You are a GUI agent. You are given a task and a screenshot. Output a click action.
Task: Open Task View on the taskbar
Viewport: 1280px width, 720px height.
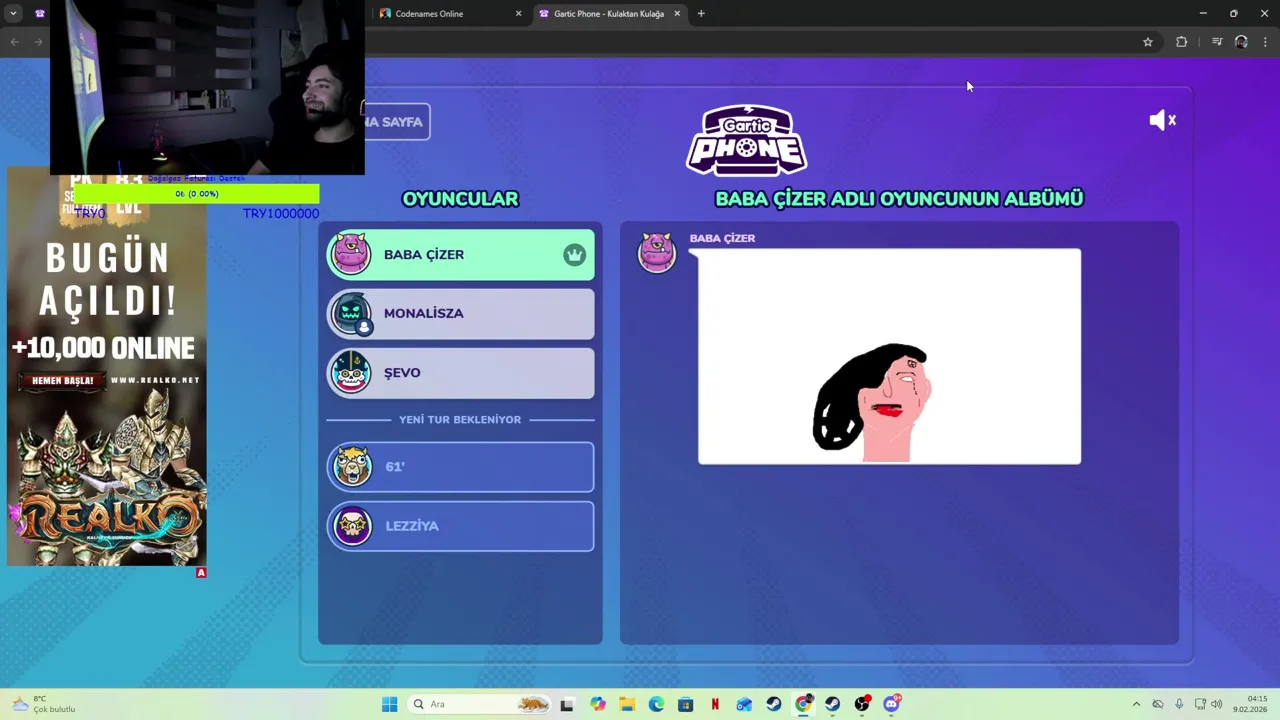pos(567,704)
